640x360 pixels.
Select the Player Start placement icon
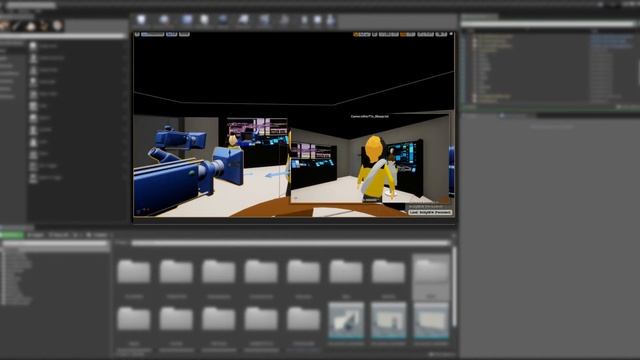point(33,94)
